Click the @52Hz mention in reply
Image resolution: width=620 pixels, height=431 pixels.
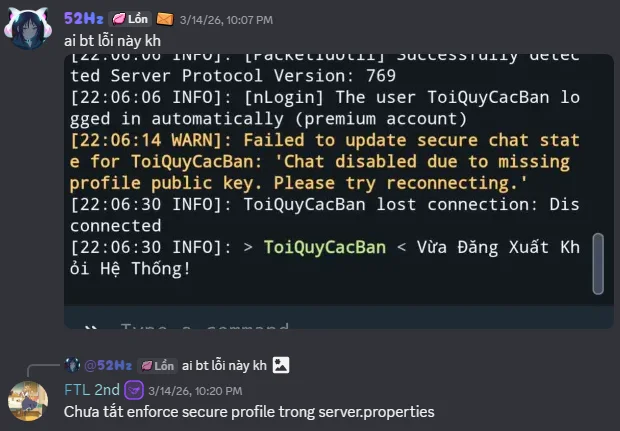108,365
